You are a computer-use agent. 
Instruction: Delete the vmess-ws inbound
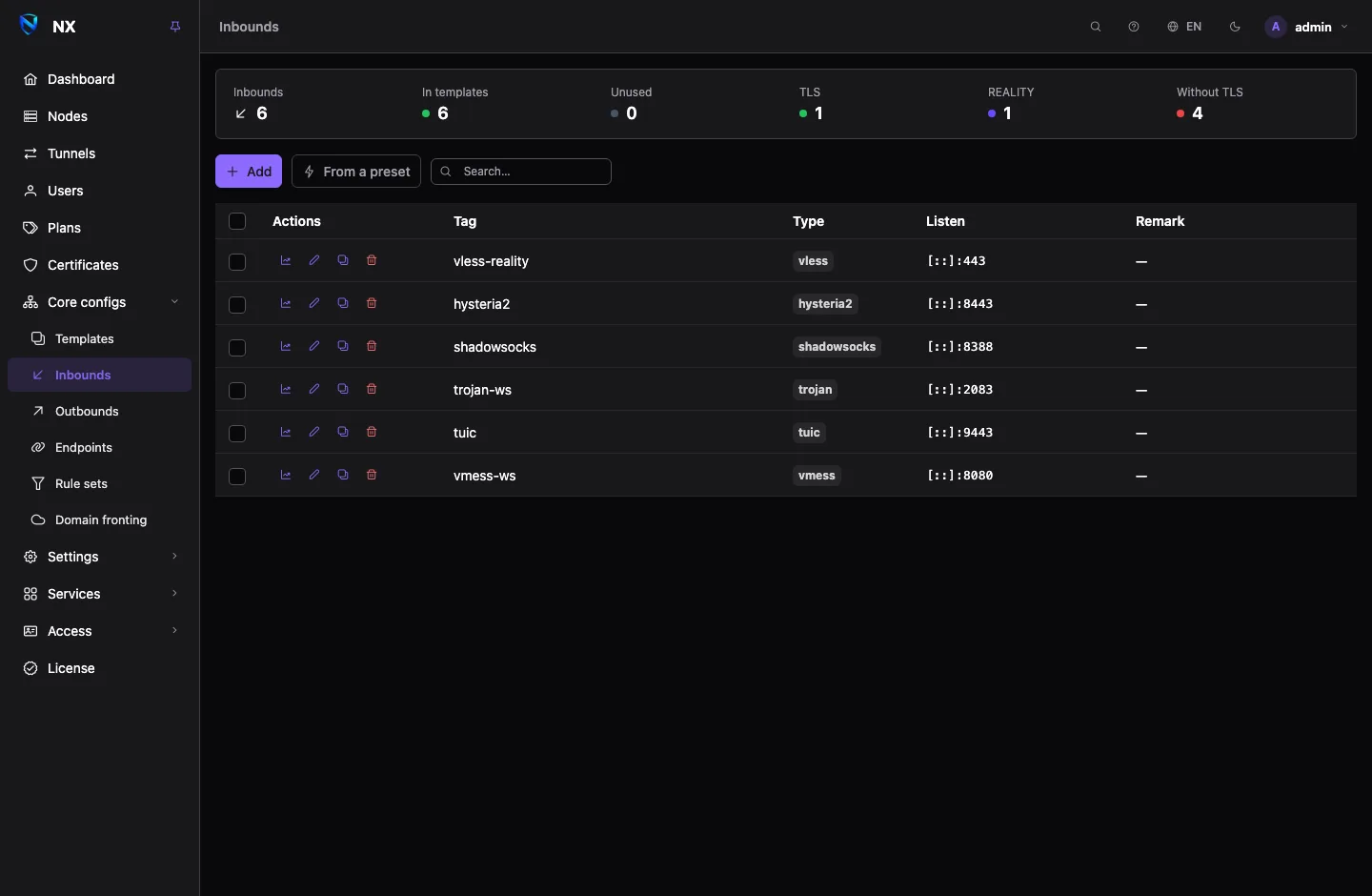click(x=372, y=475)
